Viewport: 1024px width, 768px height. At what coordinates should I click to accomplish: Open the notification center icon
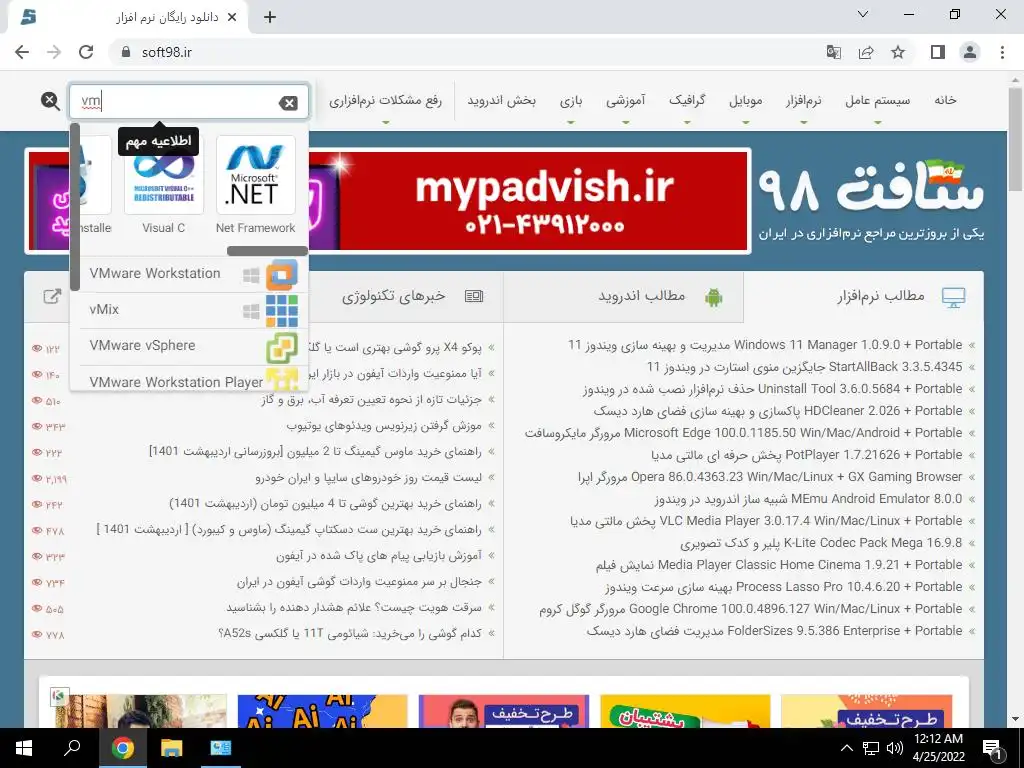(x=992, y=749)
